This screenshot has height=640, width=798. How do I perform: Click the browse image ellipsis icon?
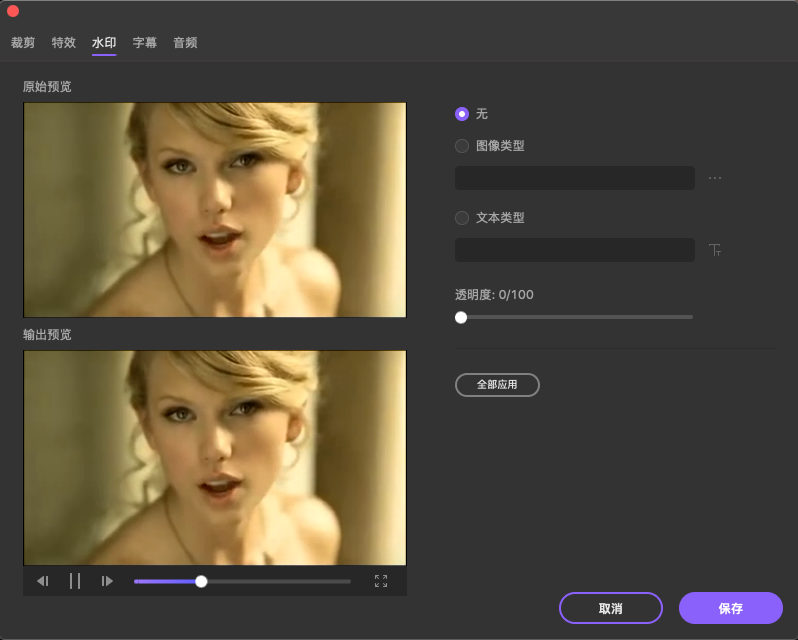(x=715, y=178)
